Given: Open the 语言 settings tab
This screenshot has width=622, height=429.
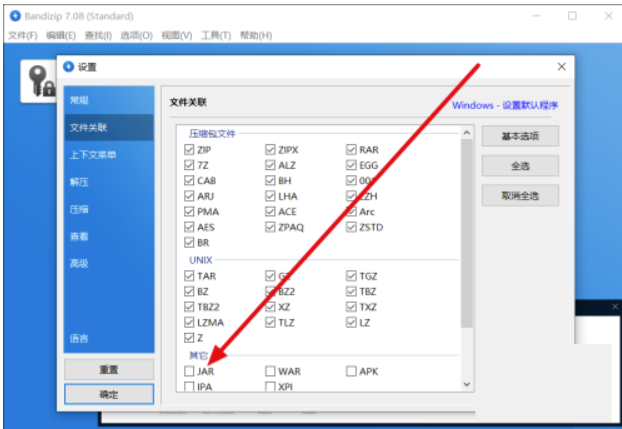Looking at the screenshot, I should 109,339.
